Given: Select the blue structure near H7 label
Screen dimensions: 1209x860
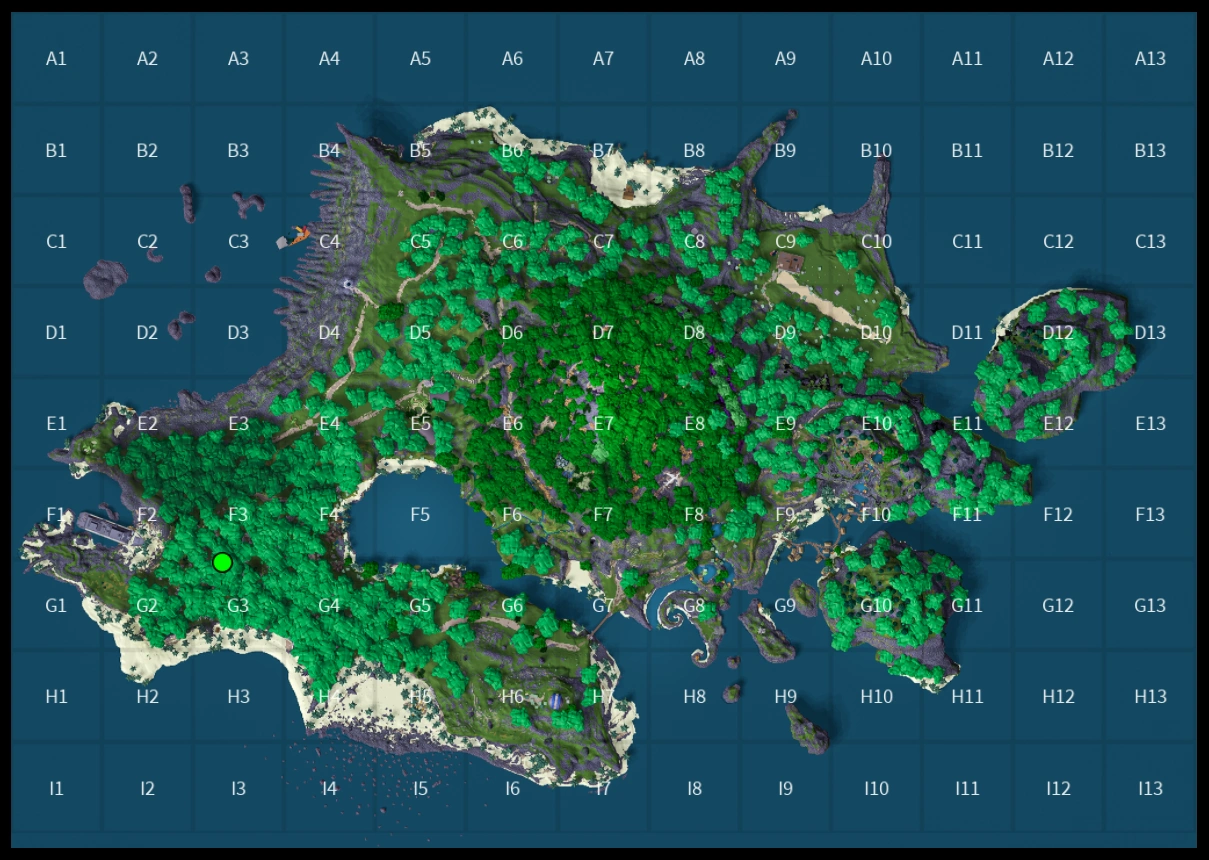Looking at the screenshot, I should coord(556,701).
